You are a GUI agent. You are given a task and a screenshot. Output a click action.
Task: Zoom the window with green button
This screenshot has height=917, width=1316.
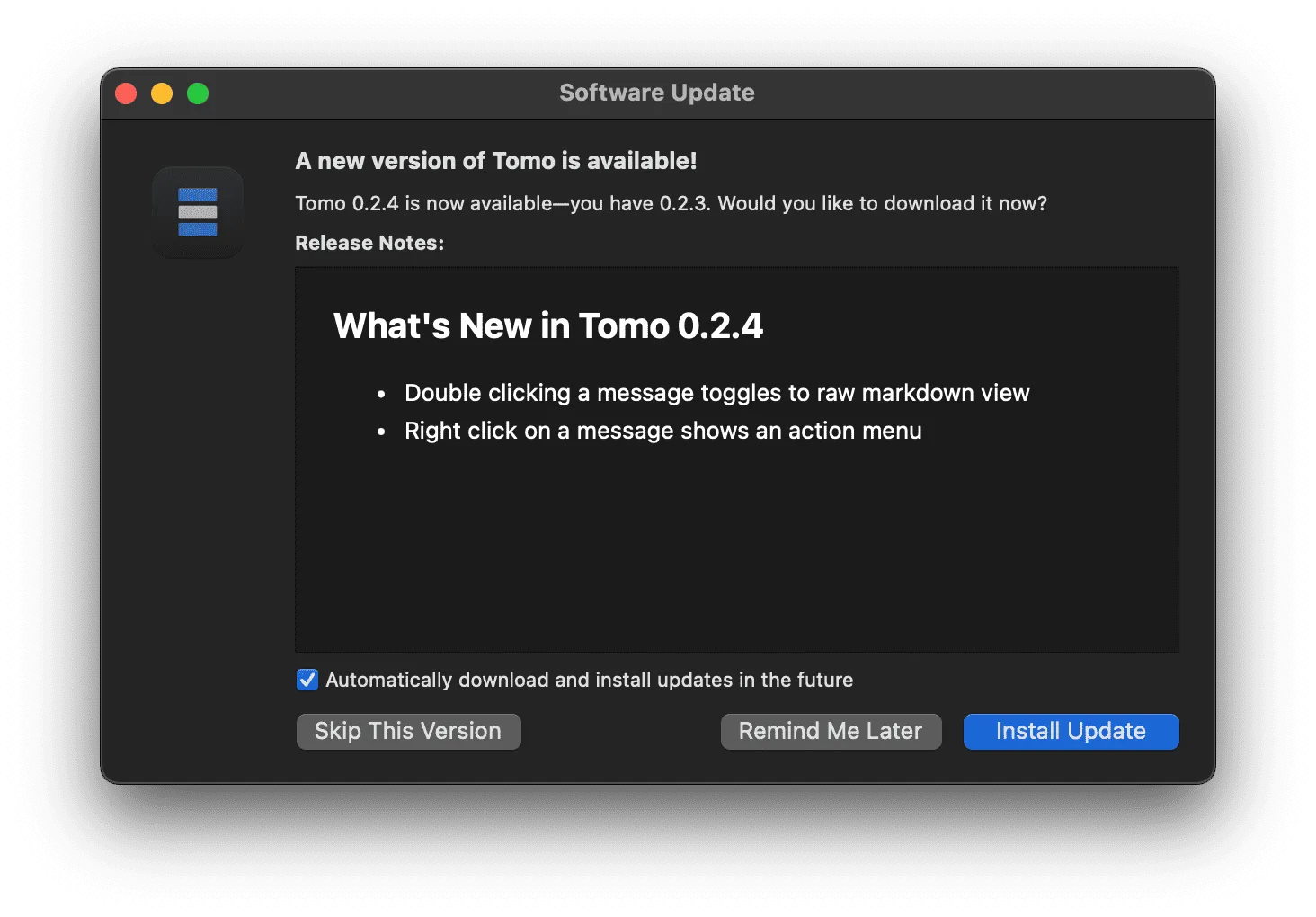click(x=198, y=93)
